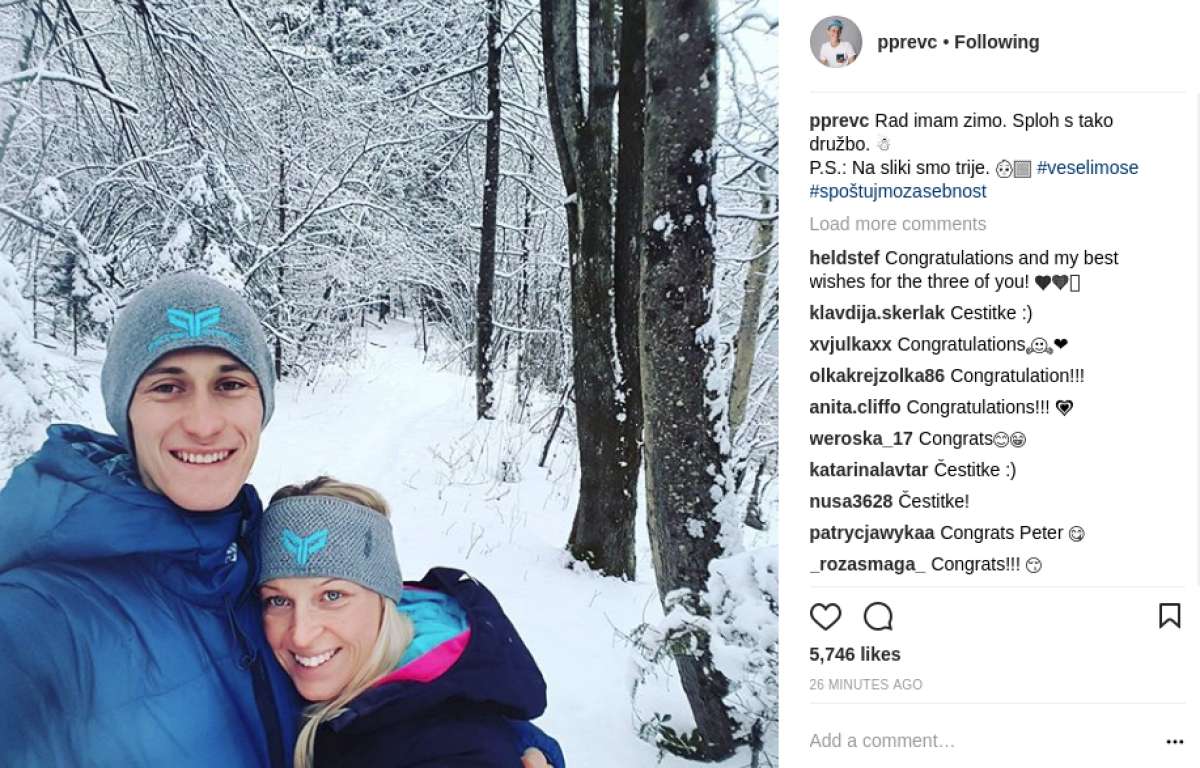Focus the Add a comment field

tap(980, 741)
